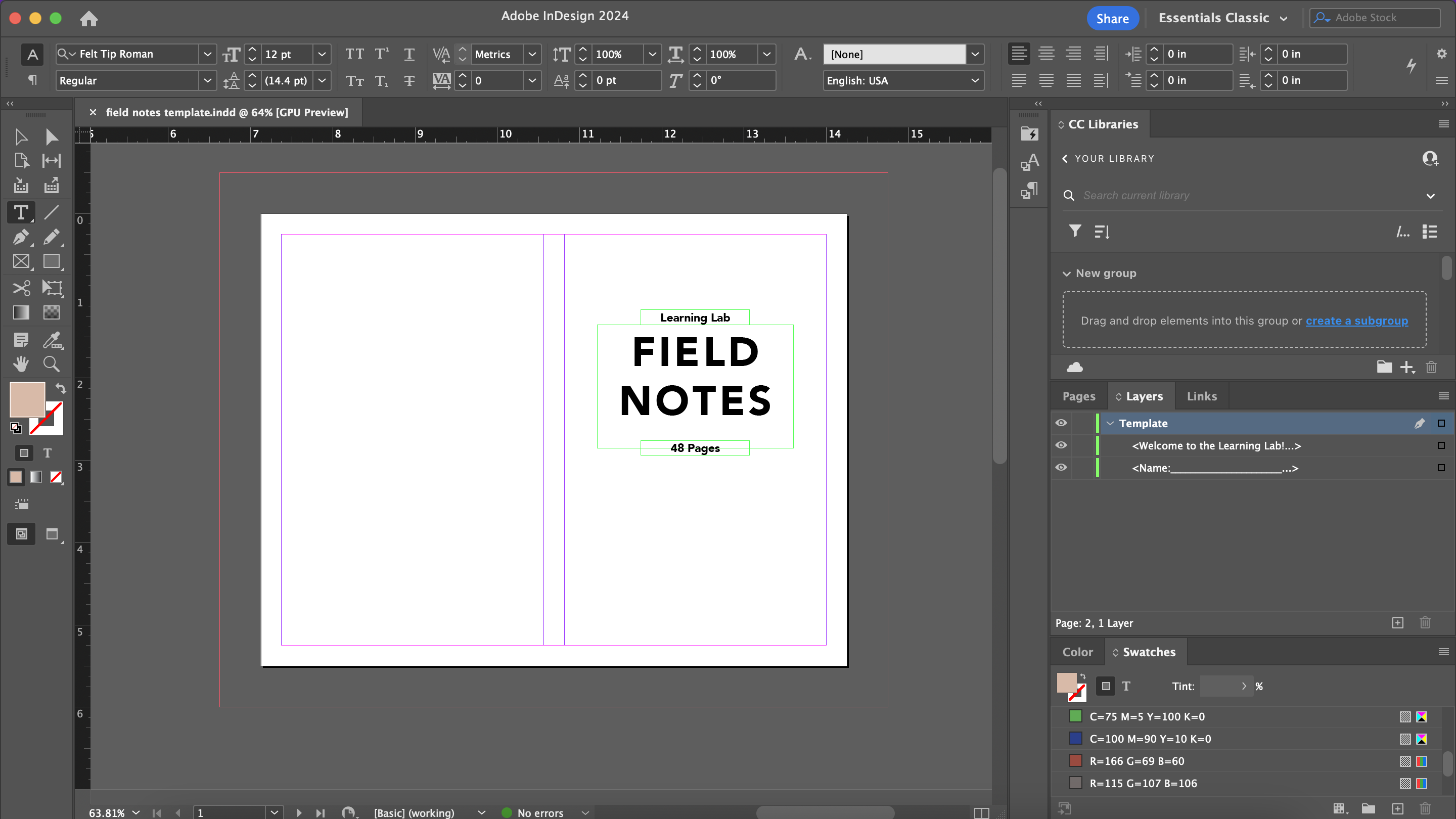
Task: Select the Pen tool
Action: tap(20, 237)
